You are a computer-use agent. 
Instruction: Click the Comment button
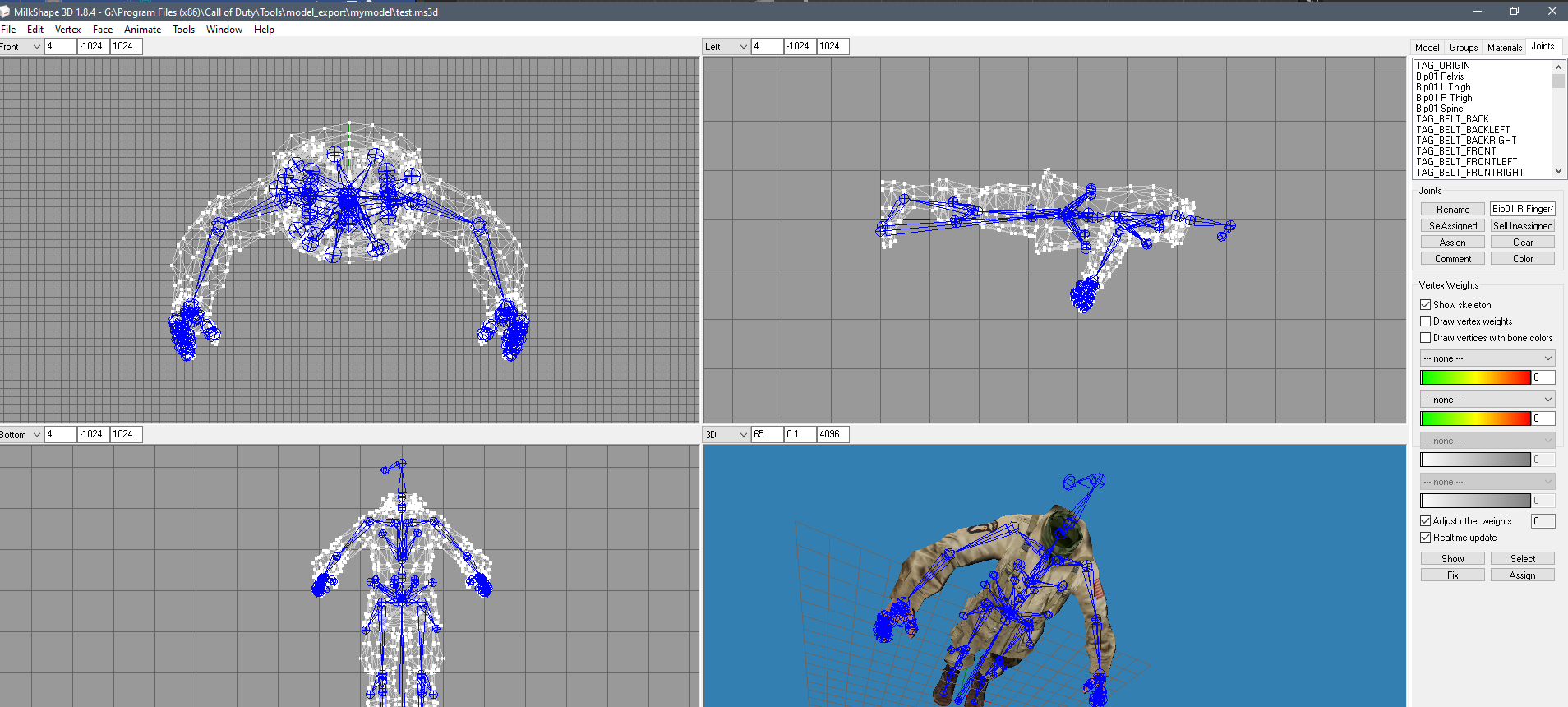tap(1453, 259)
